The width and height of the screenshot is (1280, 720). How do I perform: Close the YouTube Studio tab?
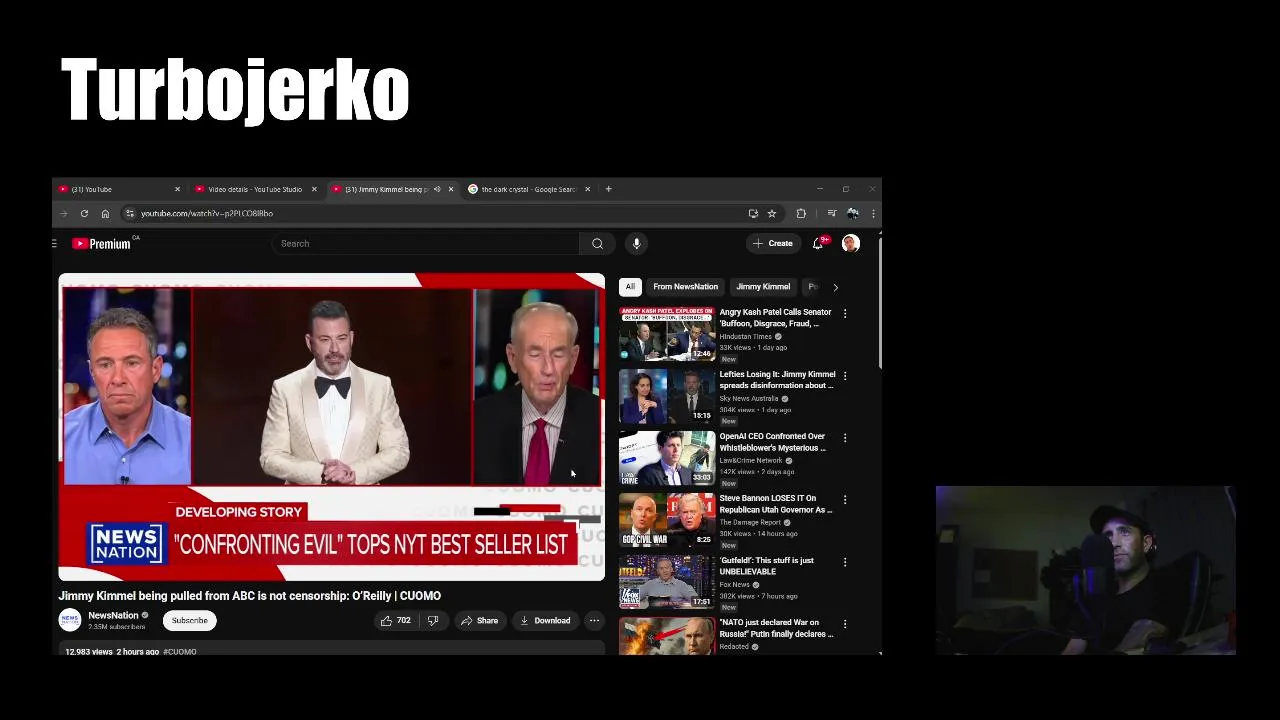[314, 189]
